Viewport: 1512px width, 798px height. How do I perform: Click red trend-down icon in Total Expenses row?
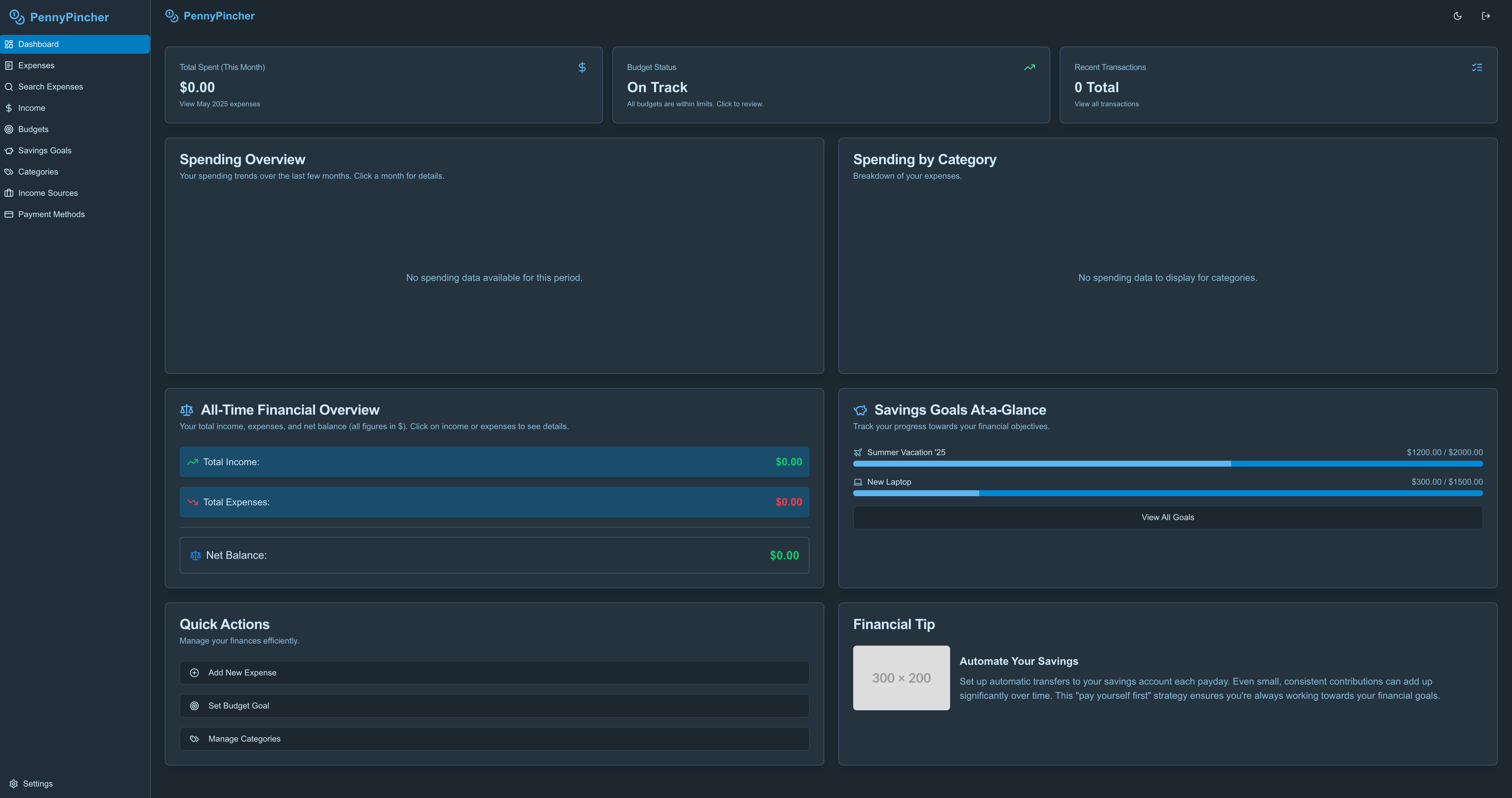(x=193, y=502)
